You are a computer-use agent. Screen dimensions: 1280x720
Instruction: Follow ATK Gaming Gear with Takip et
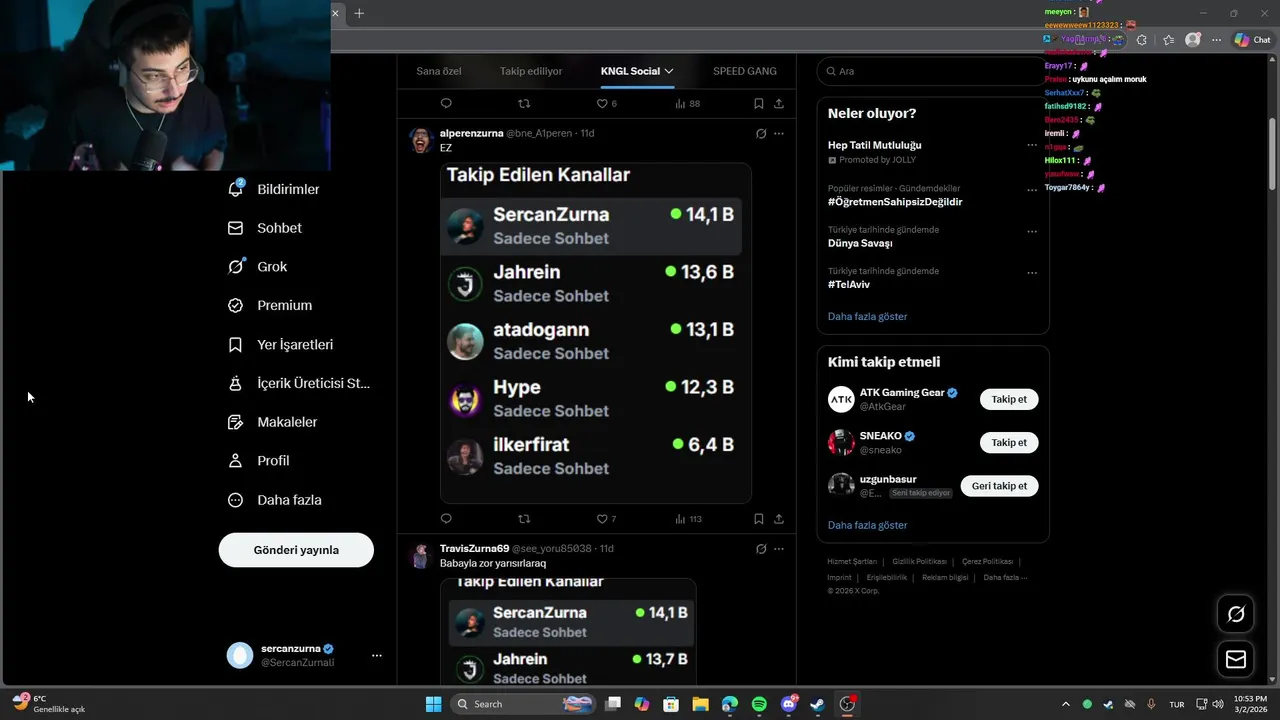pyautogui.click(x=1009, y=399)
